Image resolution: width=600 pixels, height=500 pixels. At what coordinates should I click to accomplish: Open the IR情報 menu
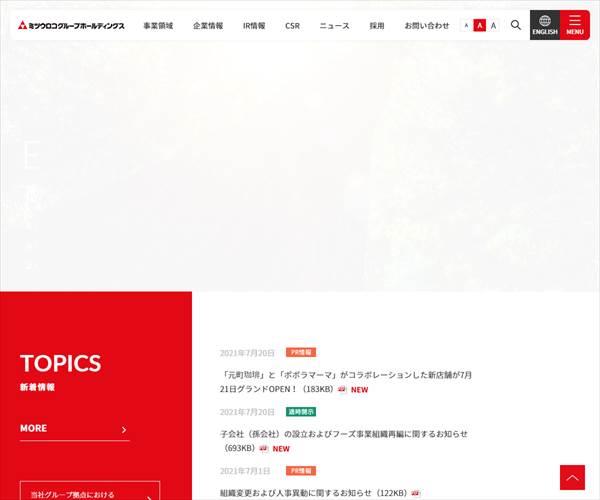(254, 26)
